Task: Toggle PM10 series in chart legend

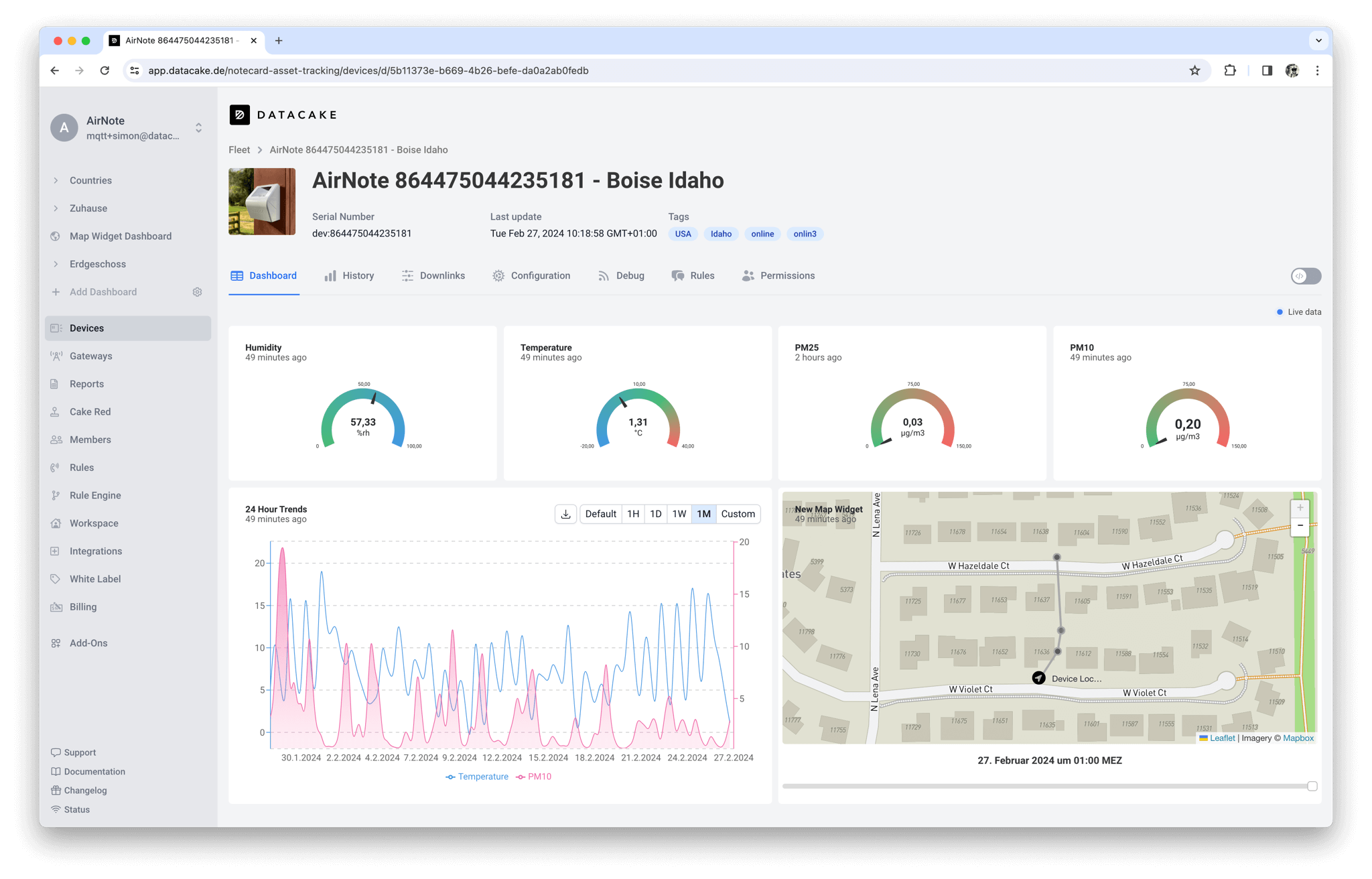Action: coord(534,776)
